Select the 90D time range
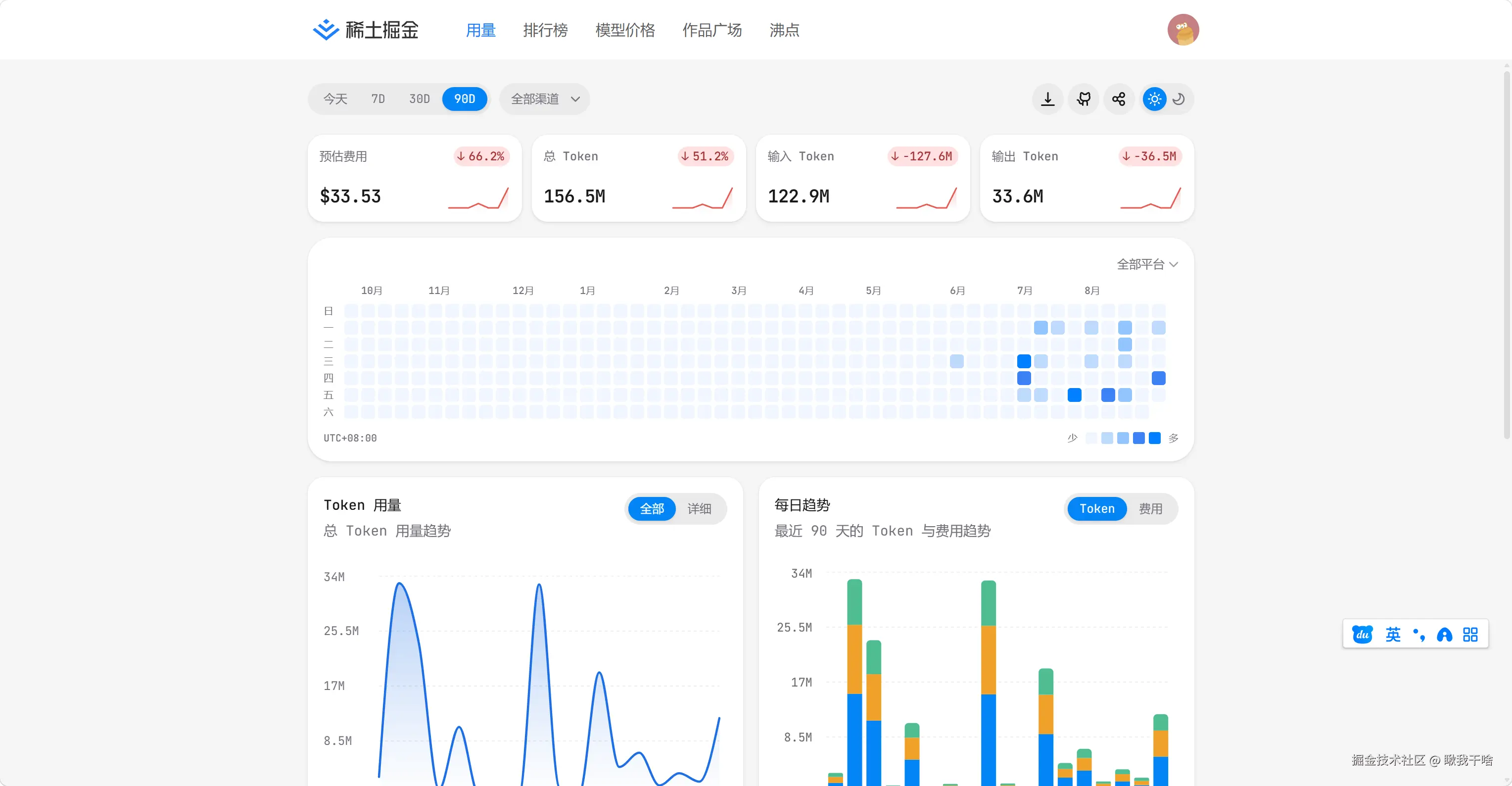This screenshot has width=1512, height=786. point(464,98)
